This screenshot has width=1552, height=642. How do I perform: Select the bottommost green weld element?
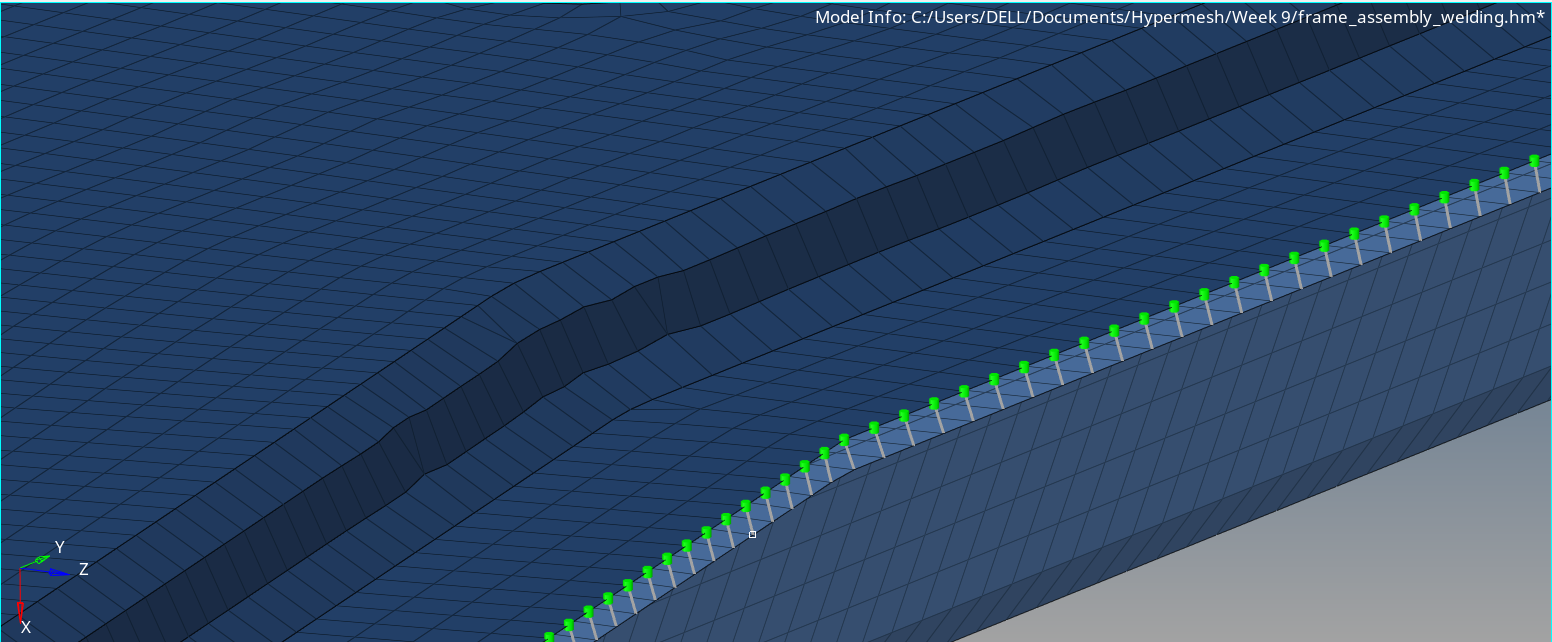click(x=551, y=635)
